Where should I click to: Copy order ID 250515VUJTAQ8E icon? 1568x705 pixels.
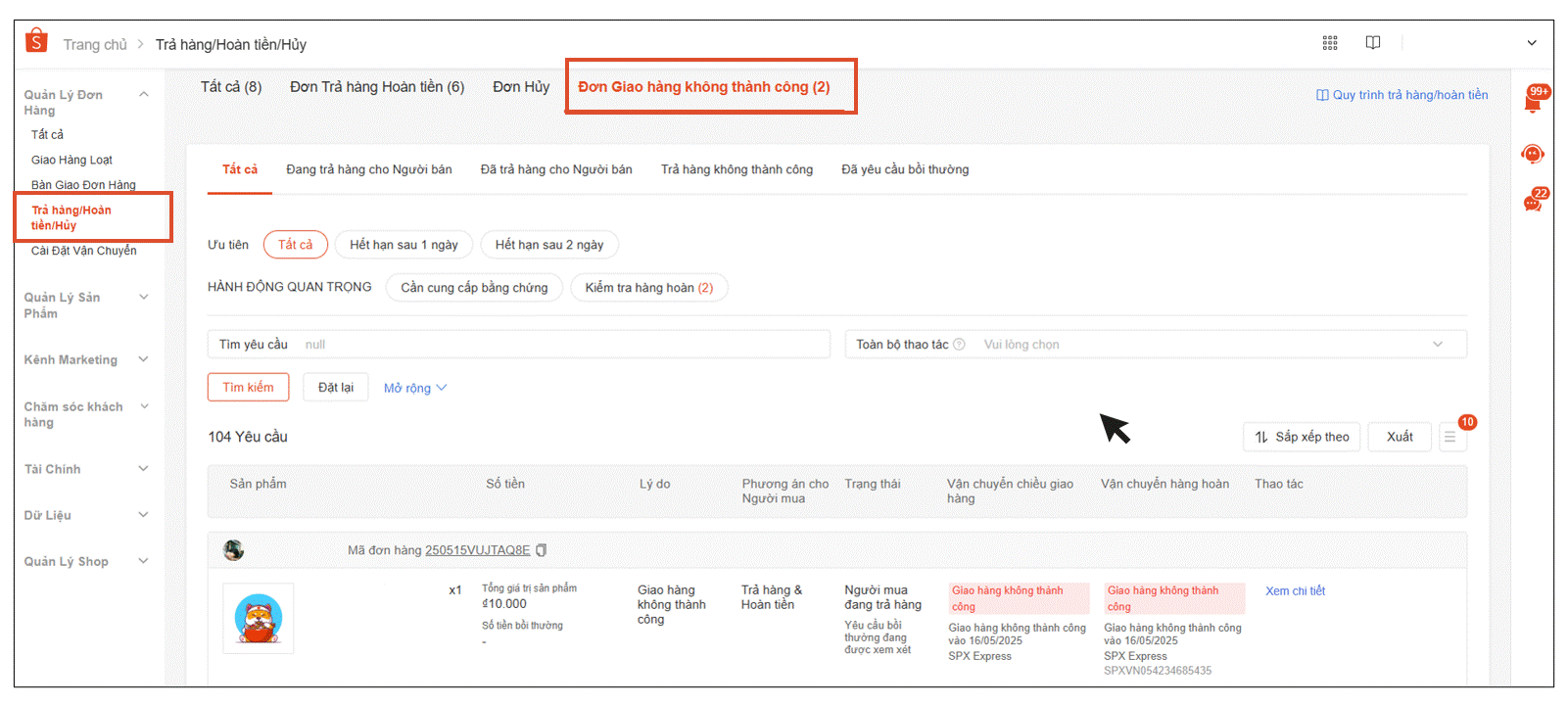tap(542, 550)
